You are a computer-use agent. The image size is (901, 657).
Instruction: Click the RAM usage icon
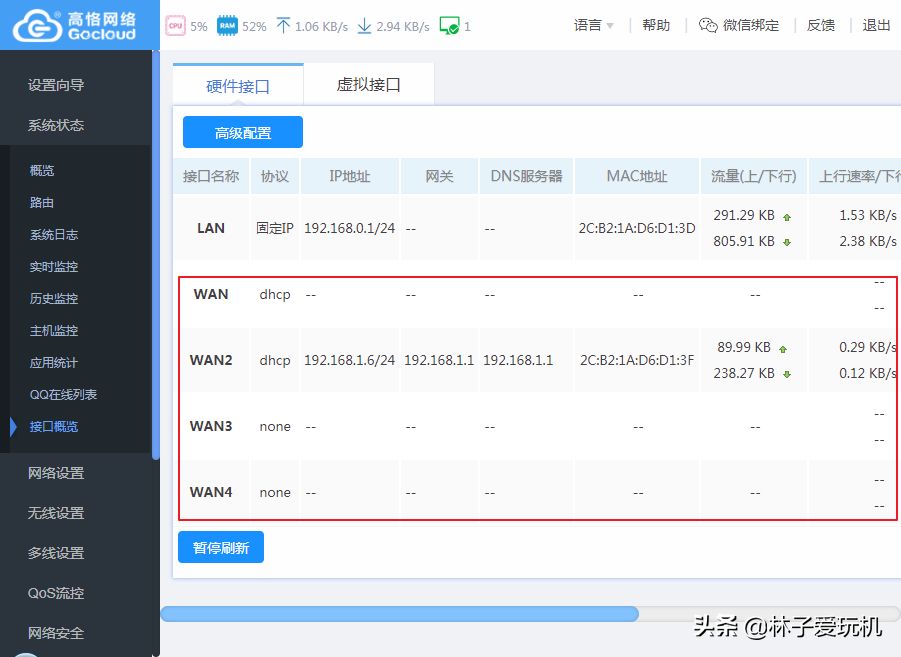(x=228, y=26)
